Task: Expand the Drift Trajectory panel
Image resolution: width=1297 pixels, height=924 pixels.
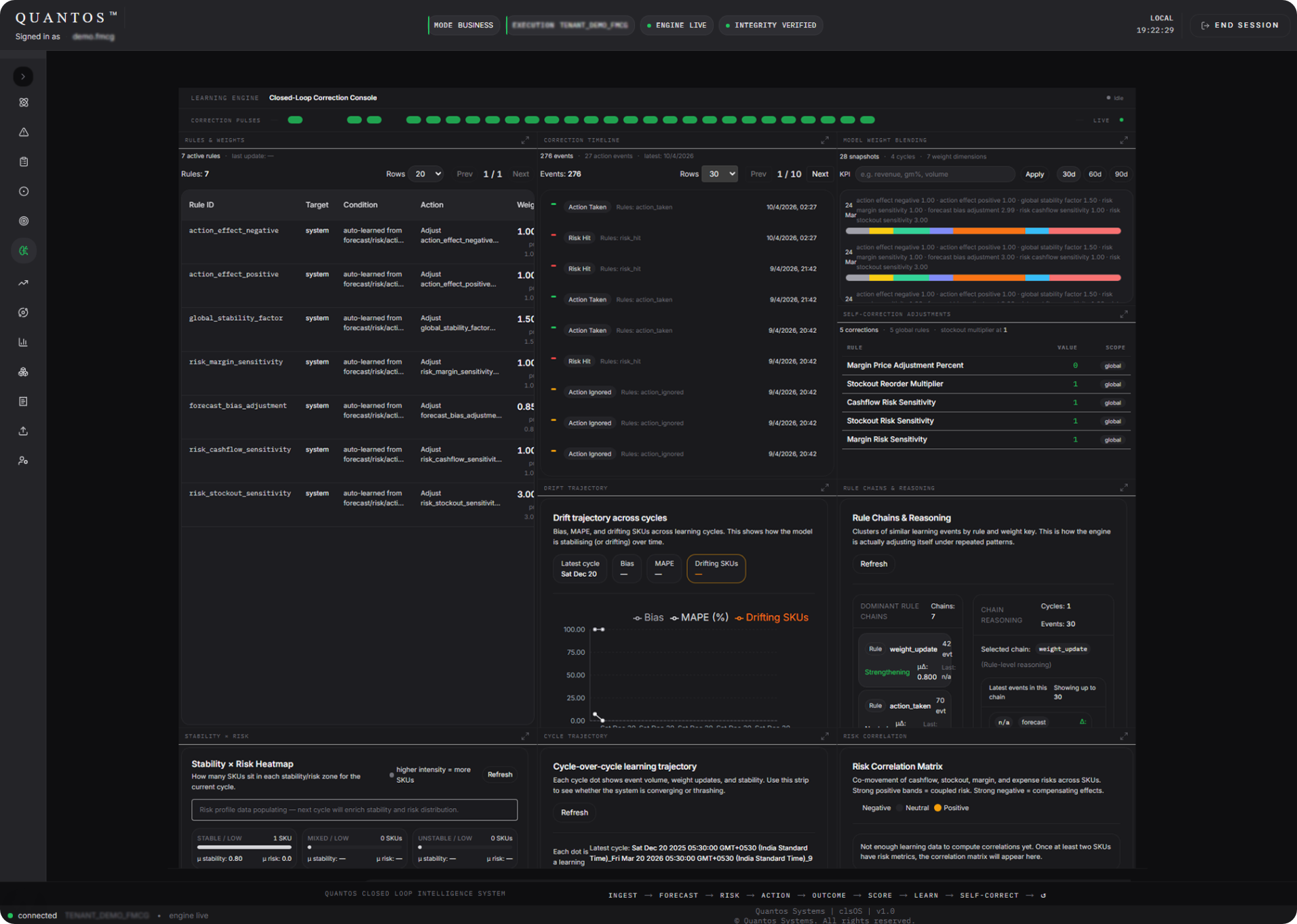Action: coord(825,488)
